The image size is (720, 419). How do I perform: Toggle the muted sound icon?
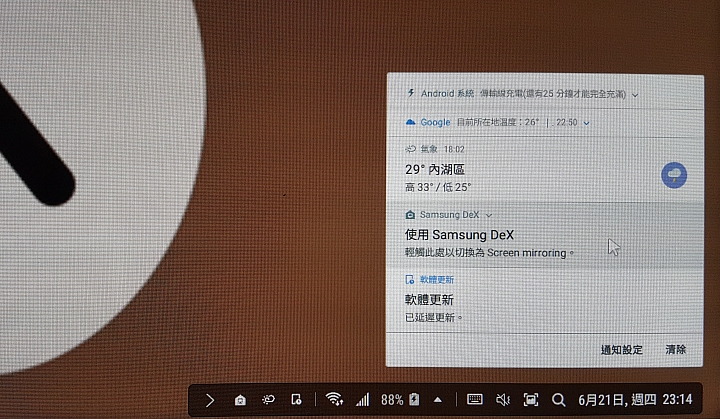coord(503,400)
